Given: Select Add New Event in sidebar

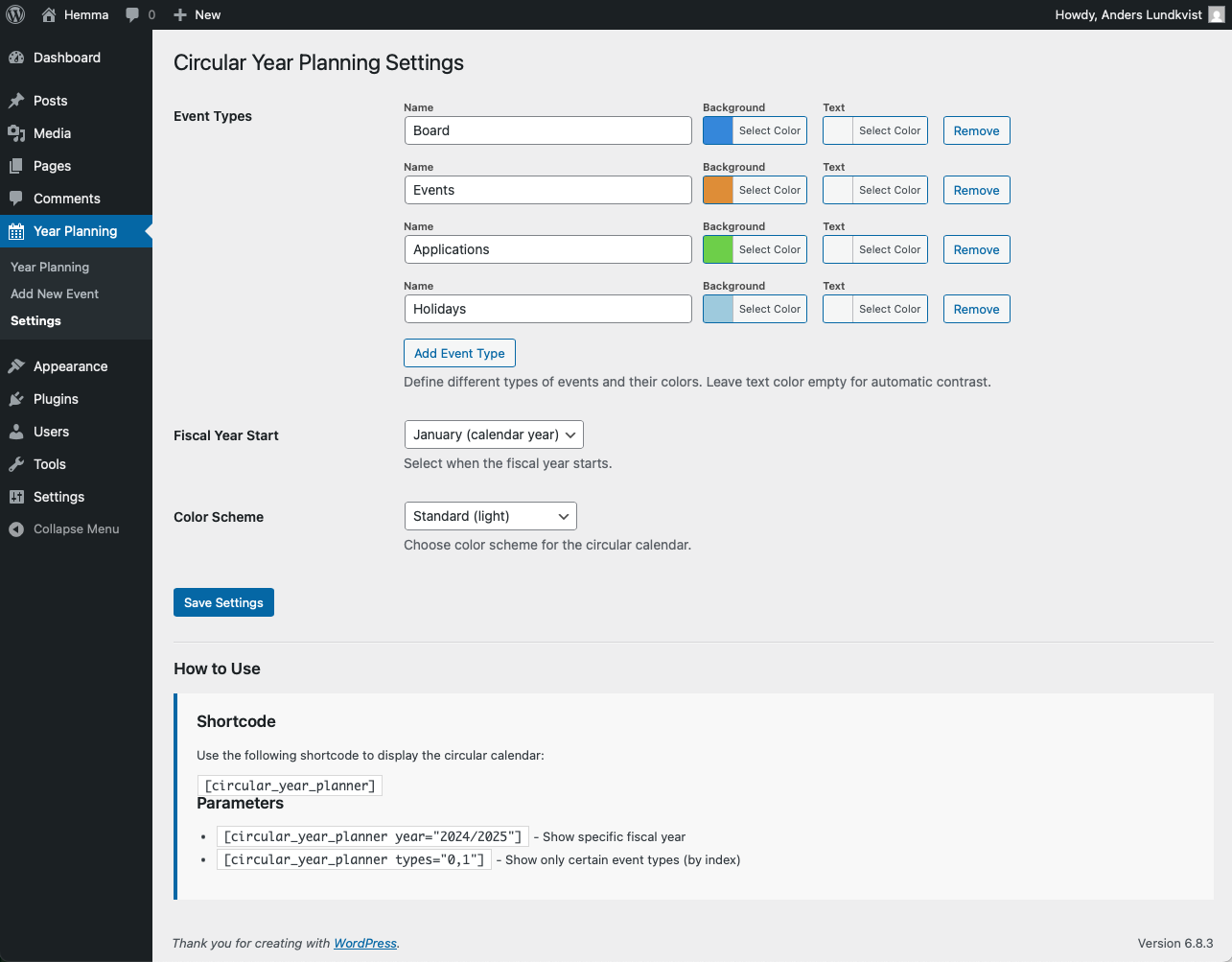Looking at the screenshot, I should [54, 293].
